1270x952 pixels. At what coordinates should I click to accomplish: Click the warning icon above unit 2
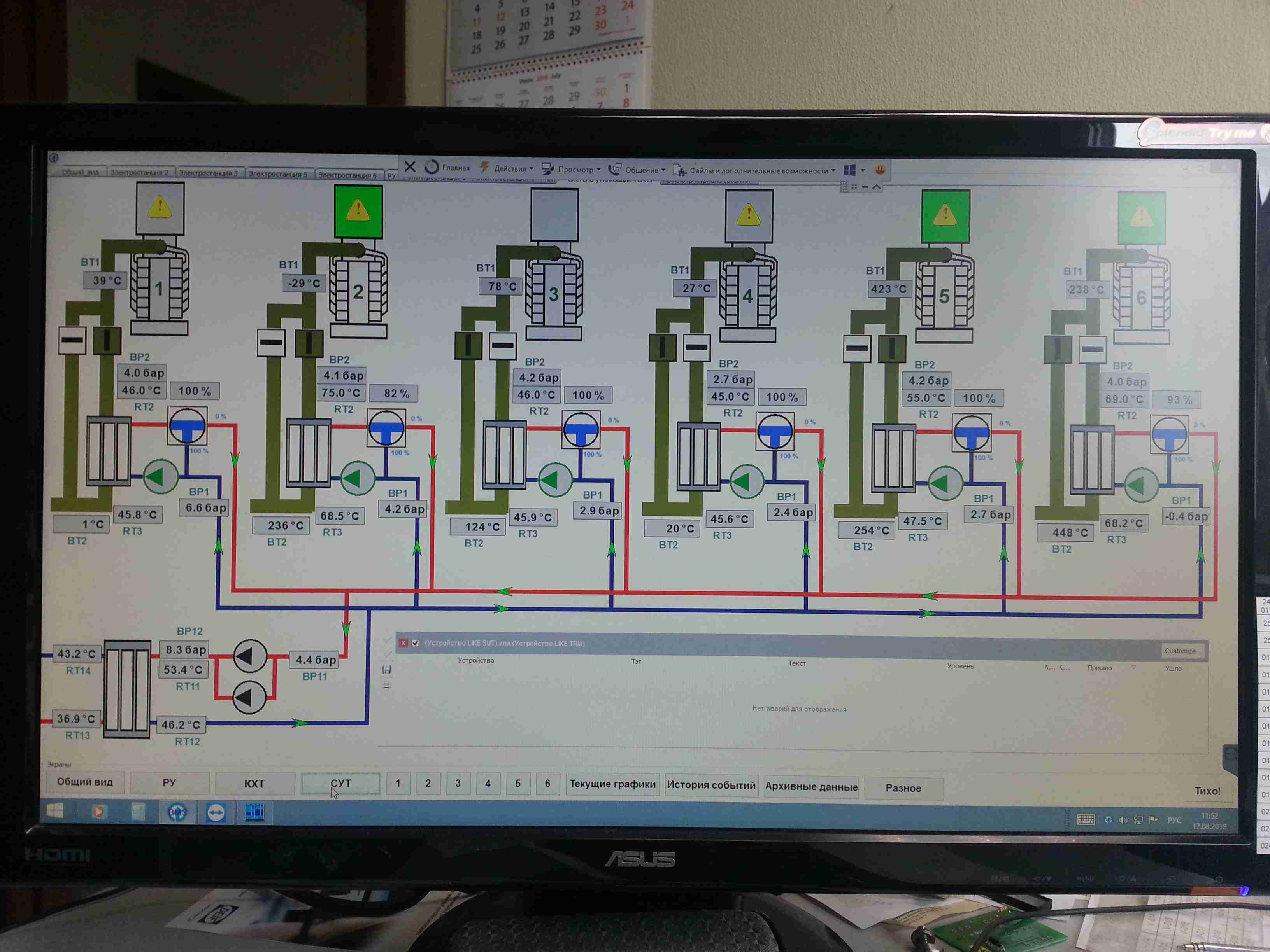click(x=358, y=210)
